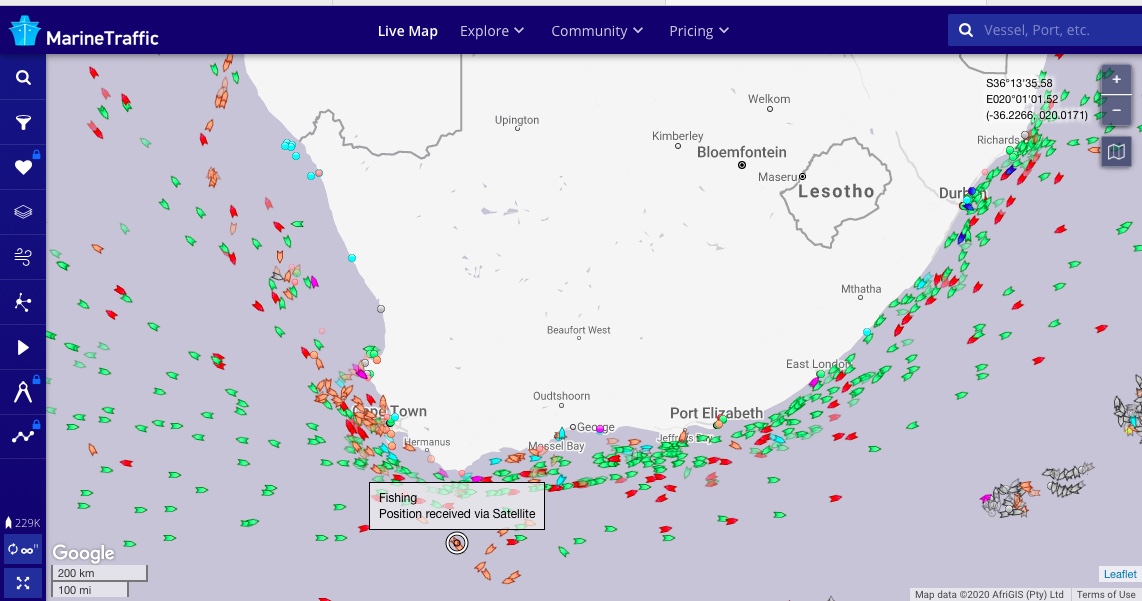This screenshot has width=1142, height=601.
Task: Expand the Explore dropdown menu
Action: 491,31
